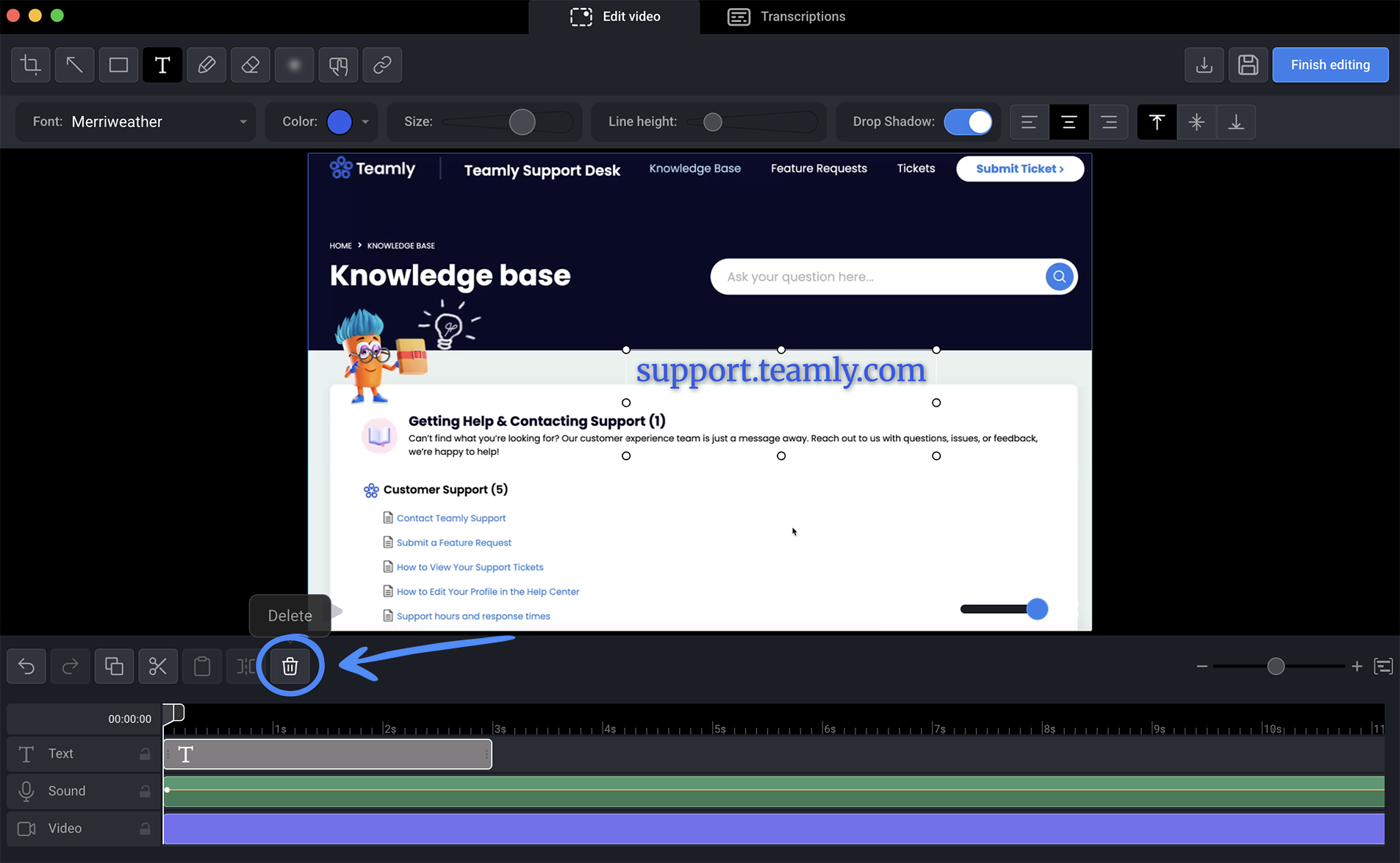Zoom out the timeline with minus
This screenshot has height=863, width=1400.
tap(1202, 666)
